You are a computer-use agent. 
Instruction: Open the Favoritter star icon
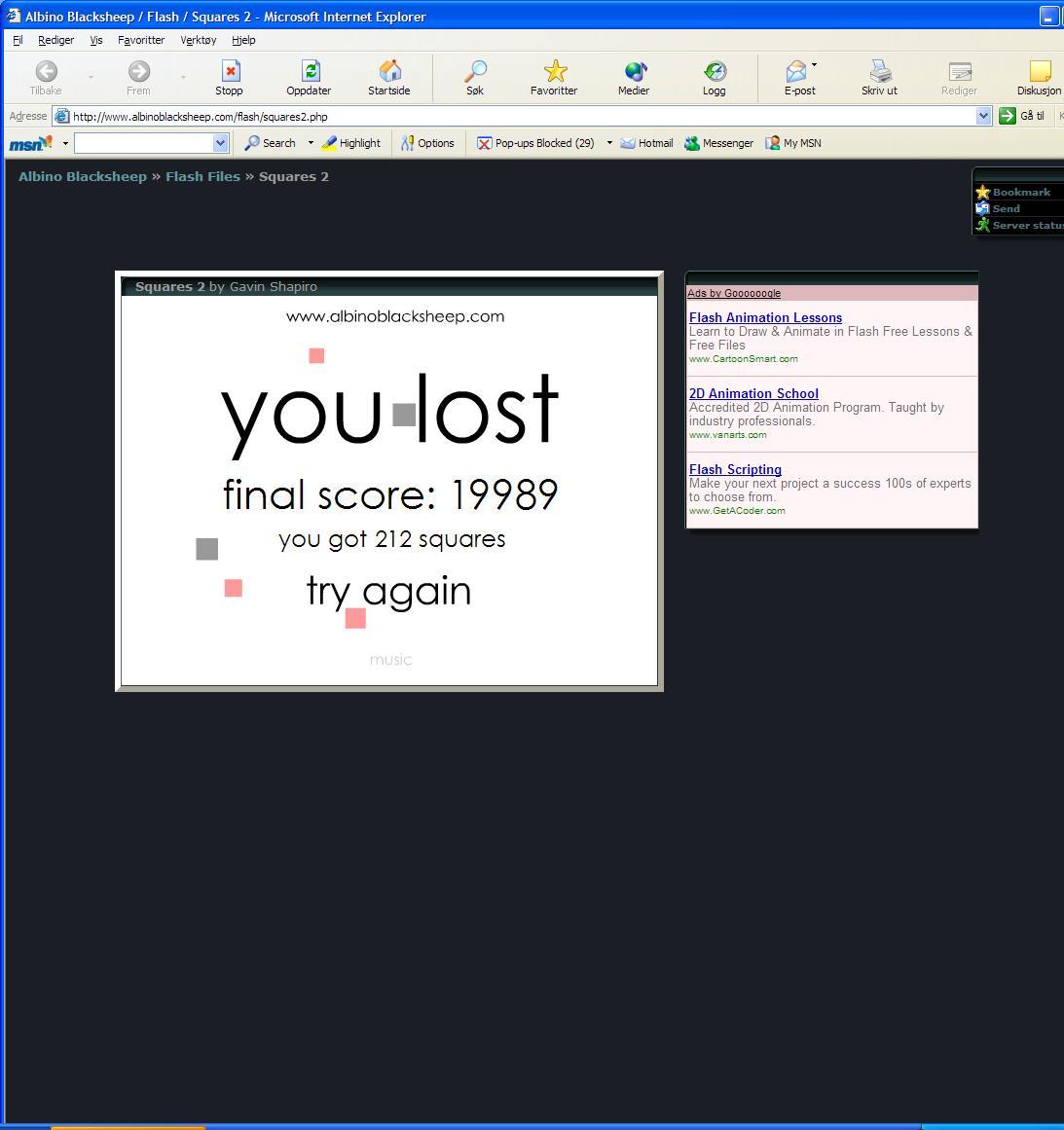555,71
